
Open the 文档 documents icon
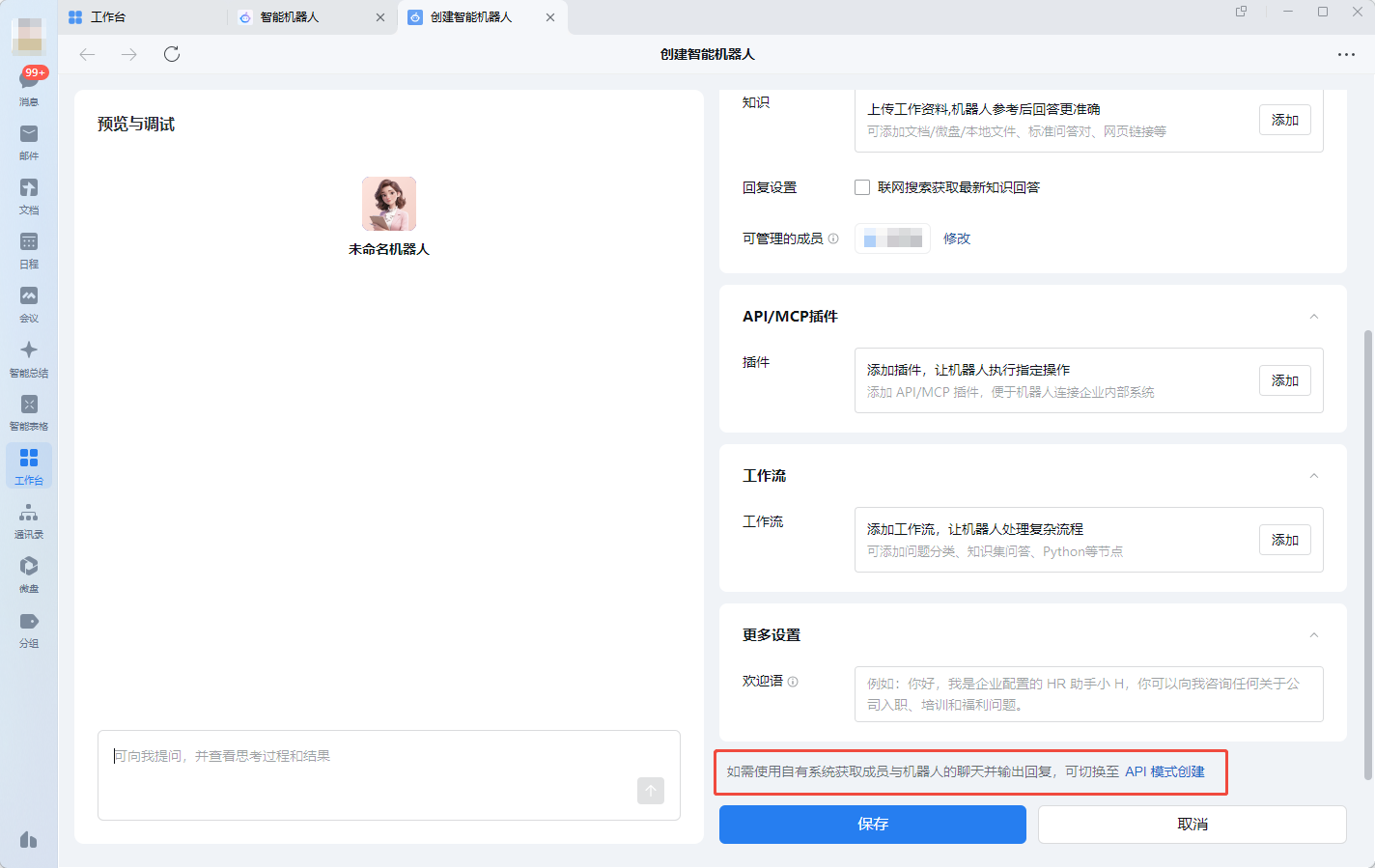pos(29,189)
